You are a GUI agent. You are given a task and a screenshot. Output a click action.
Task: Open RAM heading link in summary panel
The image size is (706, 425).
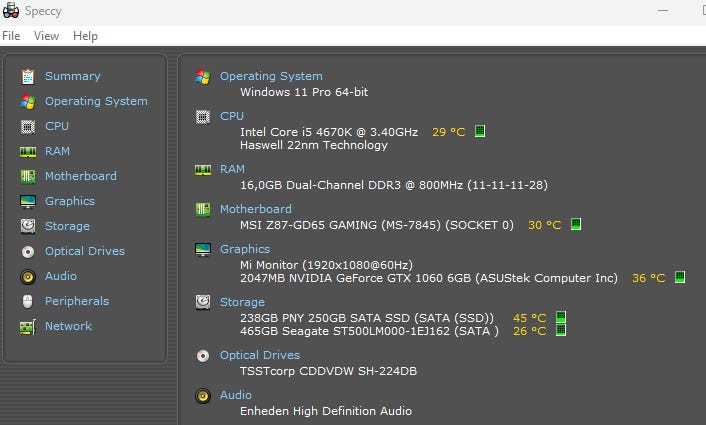tap(232, 169)
